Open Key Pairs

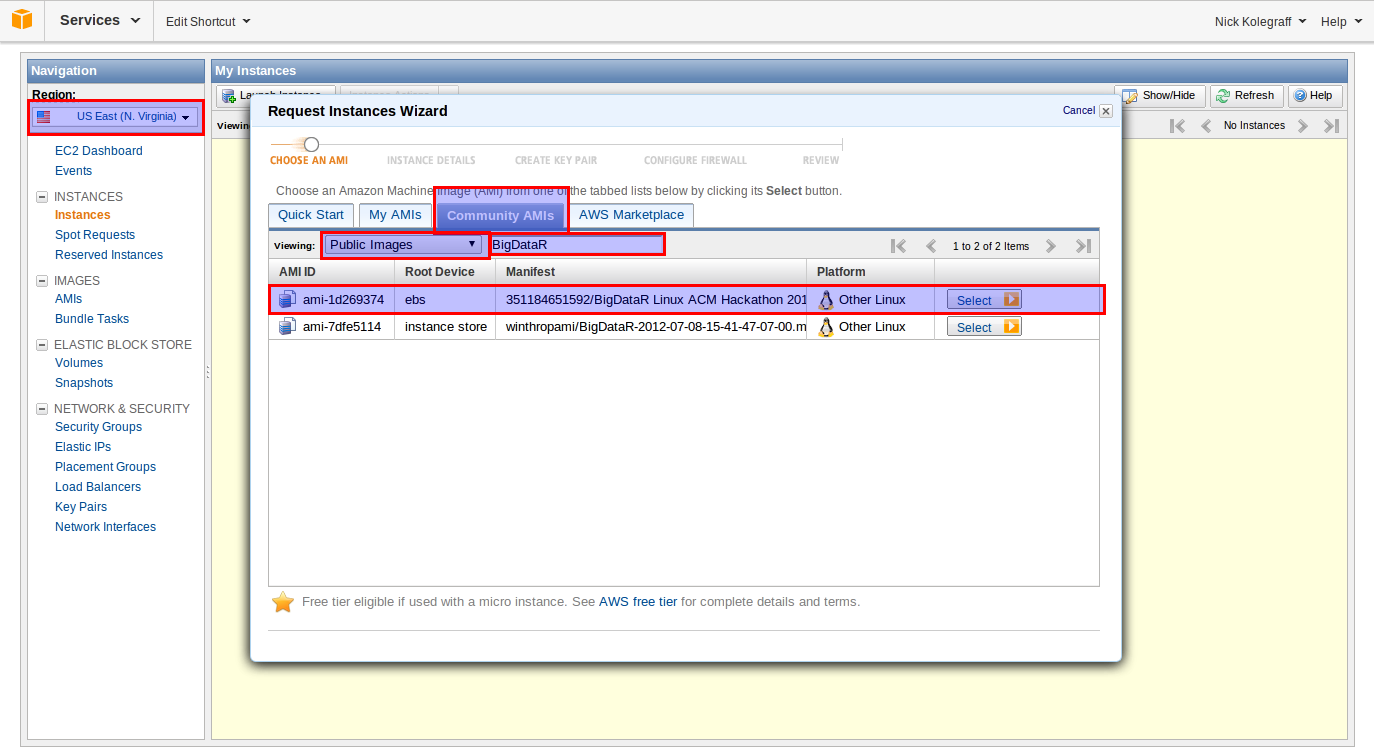coord(81,507)
